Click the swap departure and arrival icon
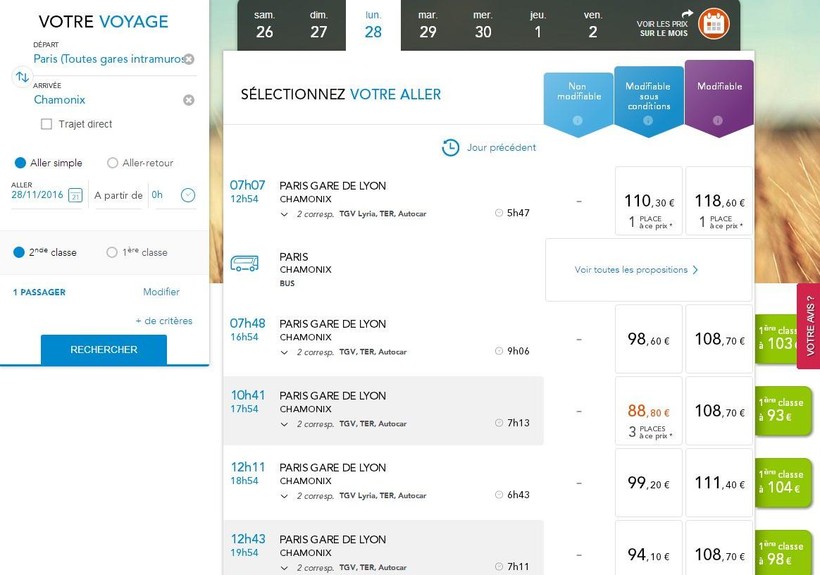The image size is (820, 575). 22,77
